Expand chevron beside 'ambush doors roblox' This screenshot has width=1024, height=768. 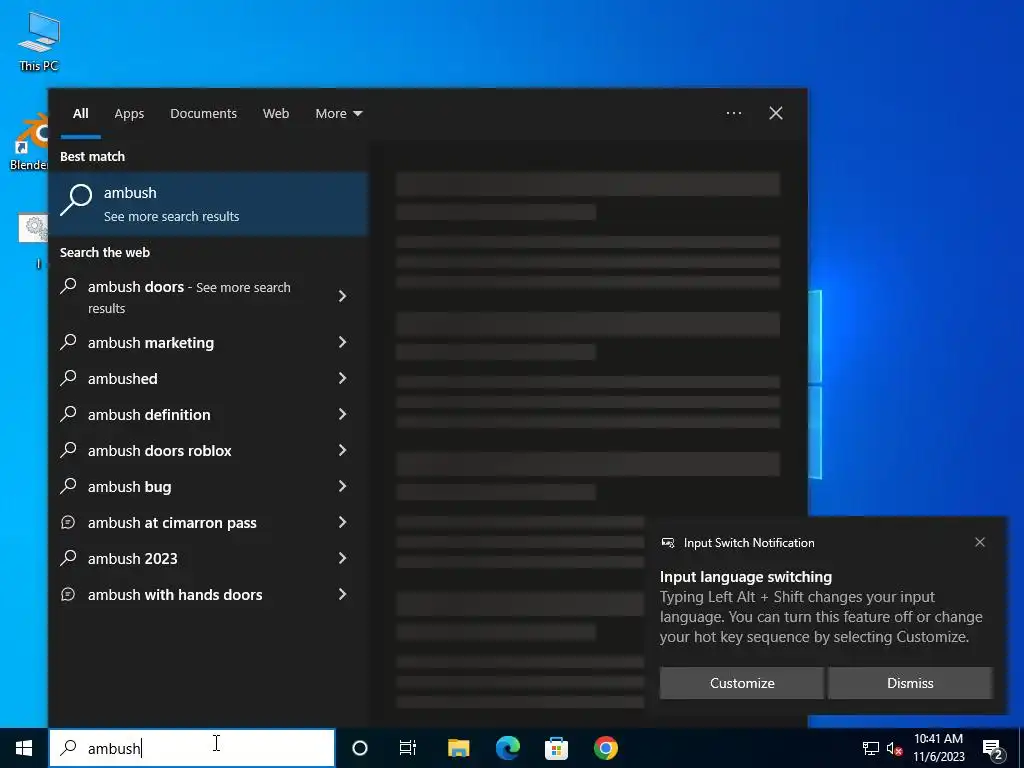342,449
